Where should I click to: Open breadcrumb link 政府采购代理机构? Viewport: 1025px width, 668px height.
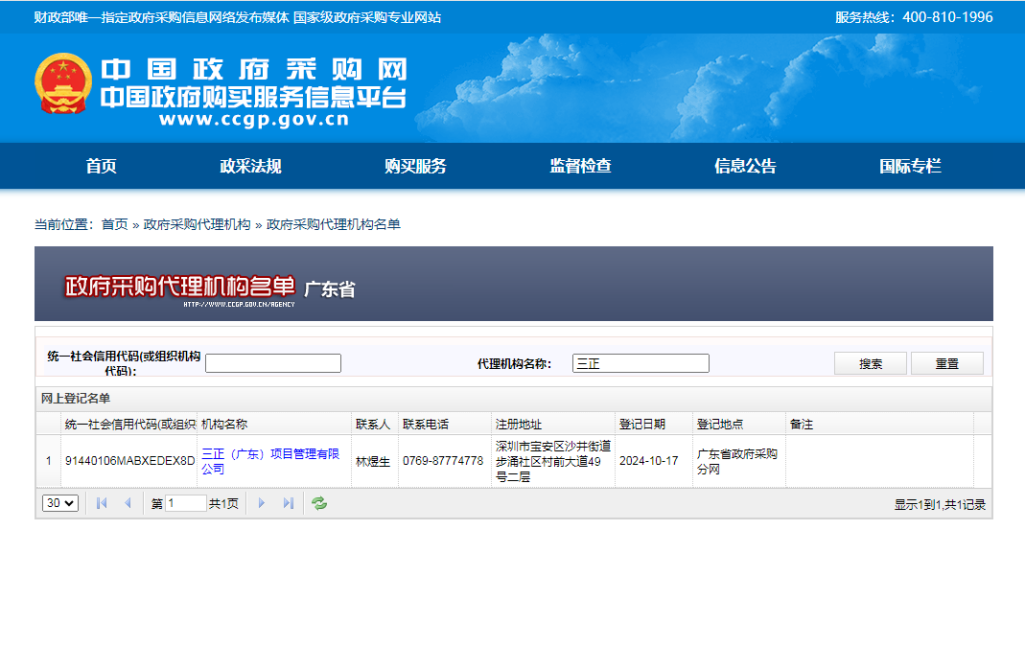point(197,224)
